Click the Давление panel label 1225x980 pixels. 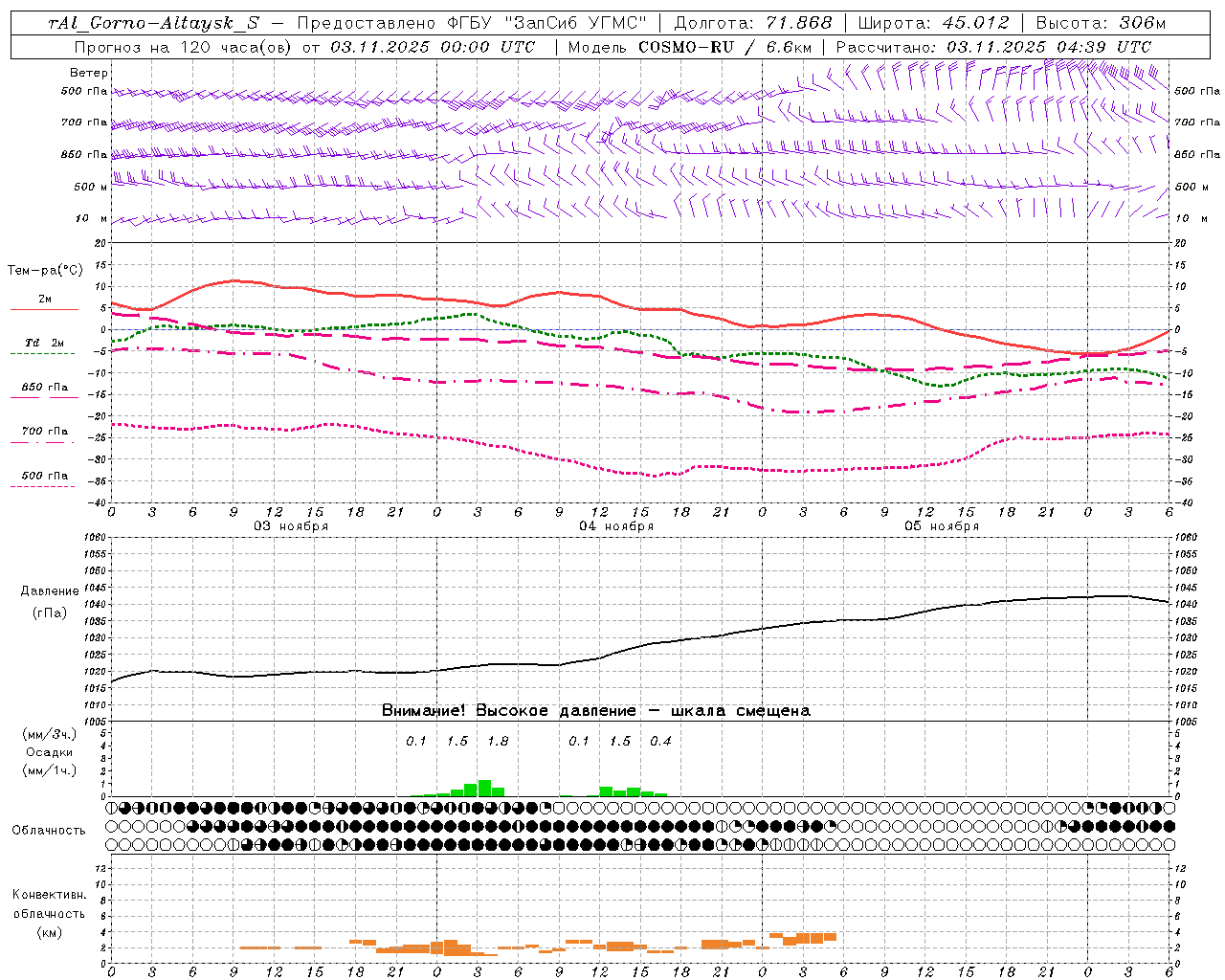pos(50,591)
